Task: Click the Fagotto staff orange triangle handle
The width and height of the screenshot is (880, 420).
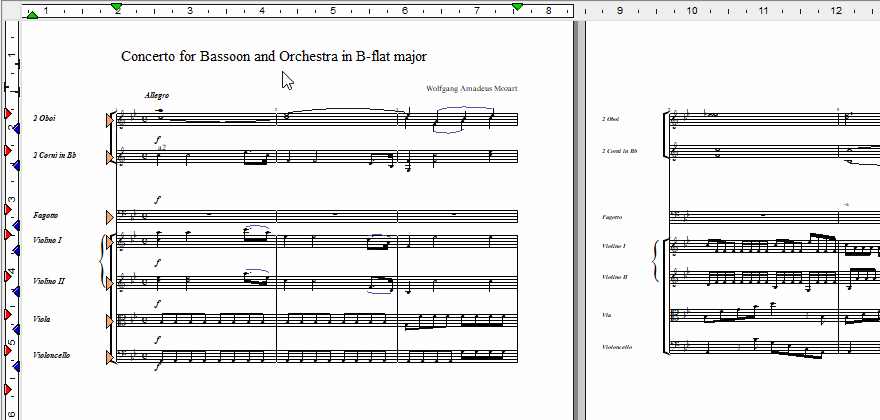Action: (x=110, y=216)
